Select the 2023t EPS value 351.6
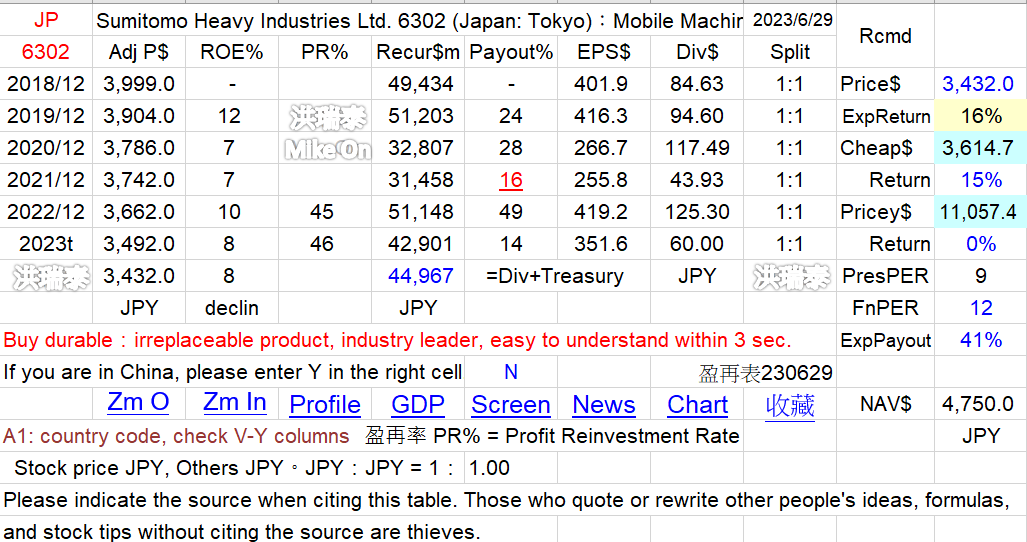Viewport: 1027px width, 542px height. pyautogui.click(x=604, y=244)
